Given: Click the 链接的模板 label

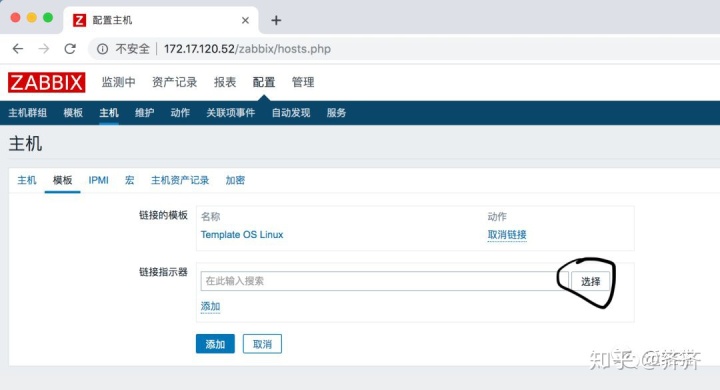Looking at the screenshot, I should (x=163, y=215).
